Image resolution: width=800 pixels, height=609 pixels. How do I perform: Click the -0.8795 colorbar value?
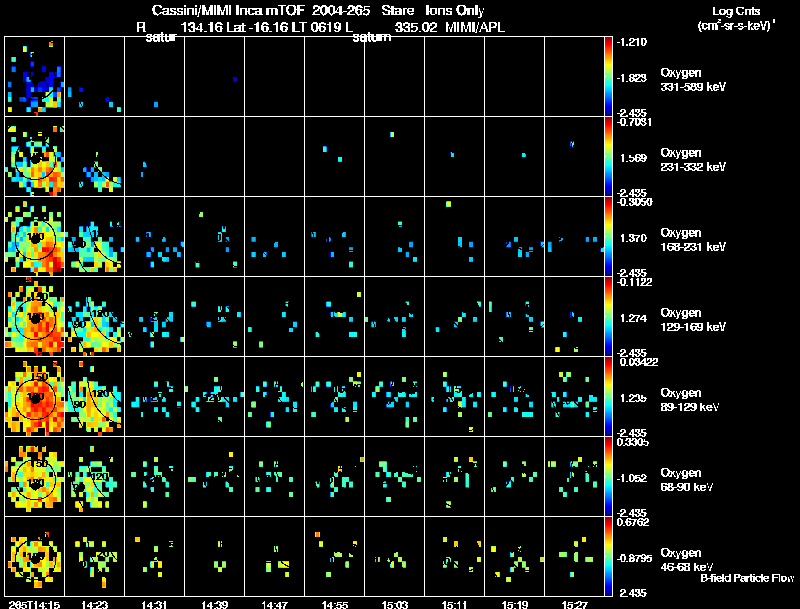pos(634,559)
